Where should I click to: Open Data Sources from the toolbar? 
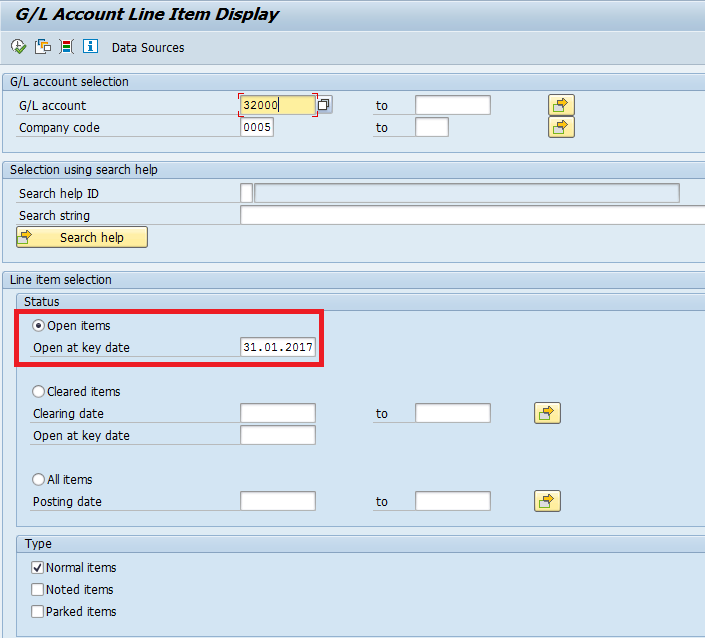(148, 48)
